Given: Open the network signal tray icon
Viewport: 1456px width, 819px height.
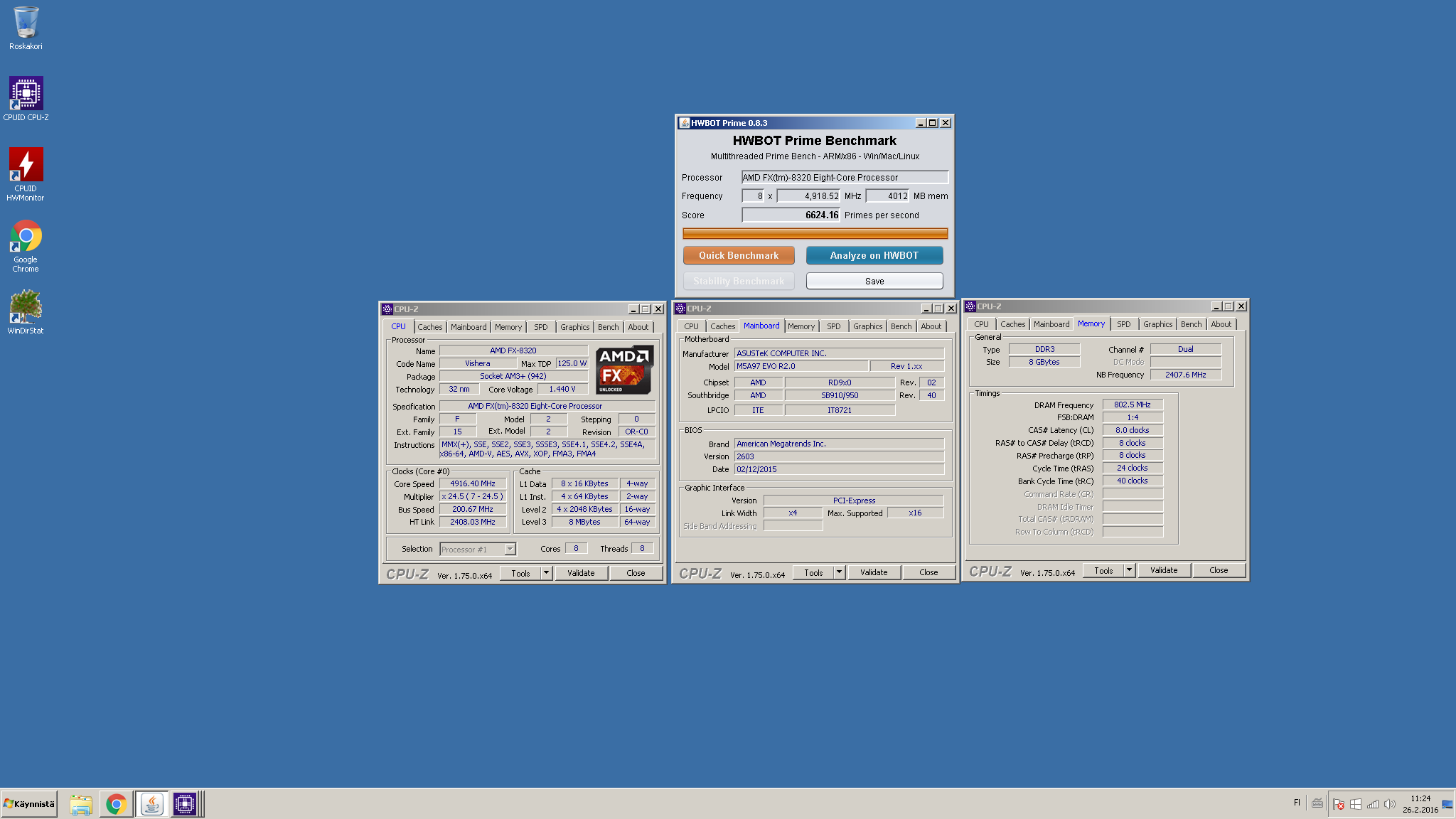Looking at the screenshot, I should click(x=1373, y=804).
